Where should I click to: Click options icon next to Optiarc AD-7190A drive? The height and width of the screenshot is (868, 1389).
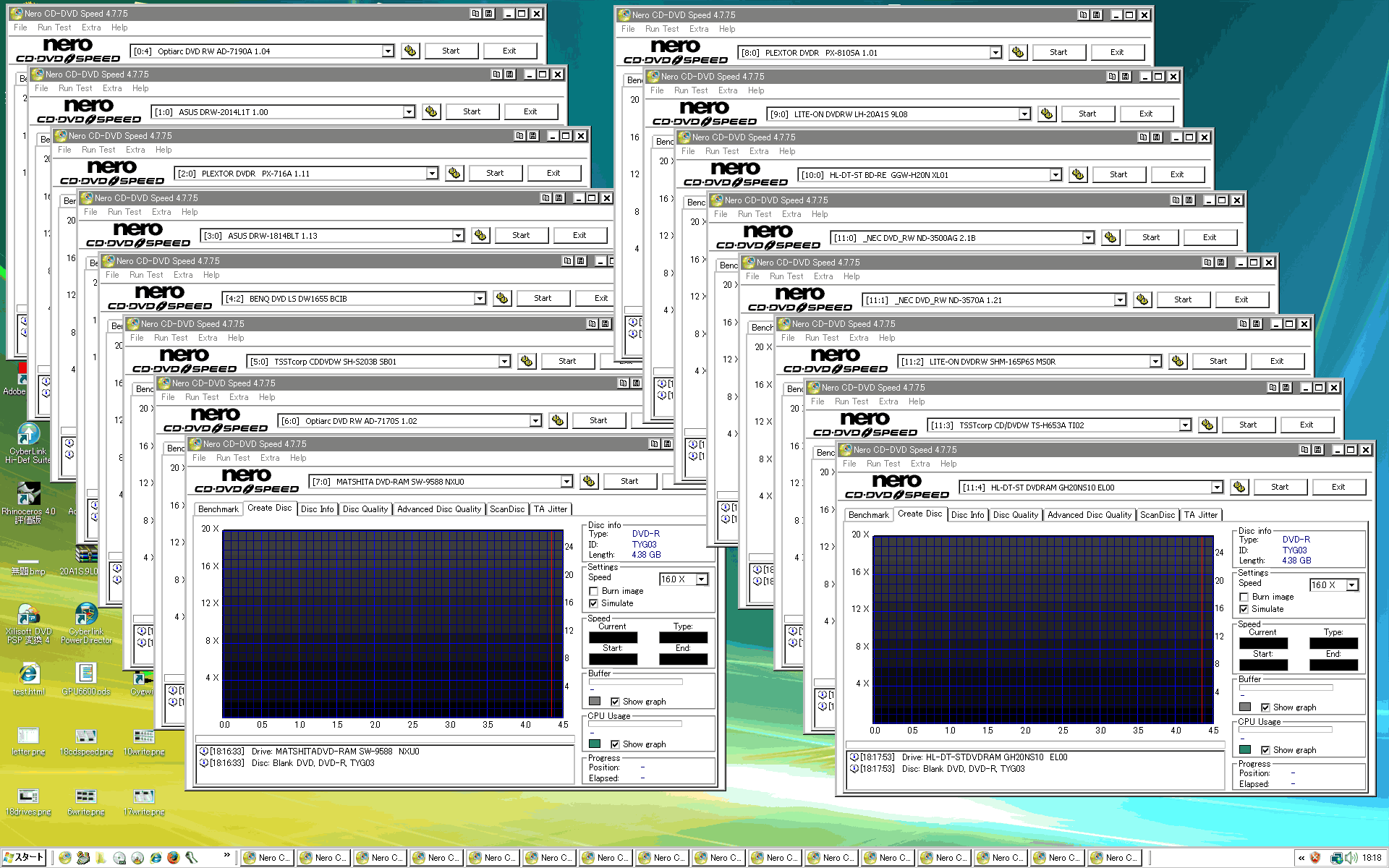410,51
